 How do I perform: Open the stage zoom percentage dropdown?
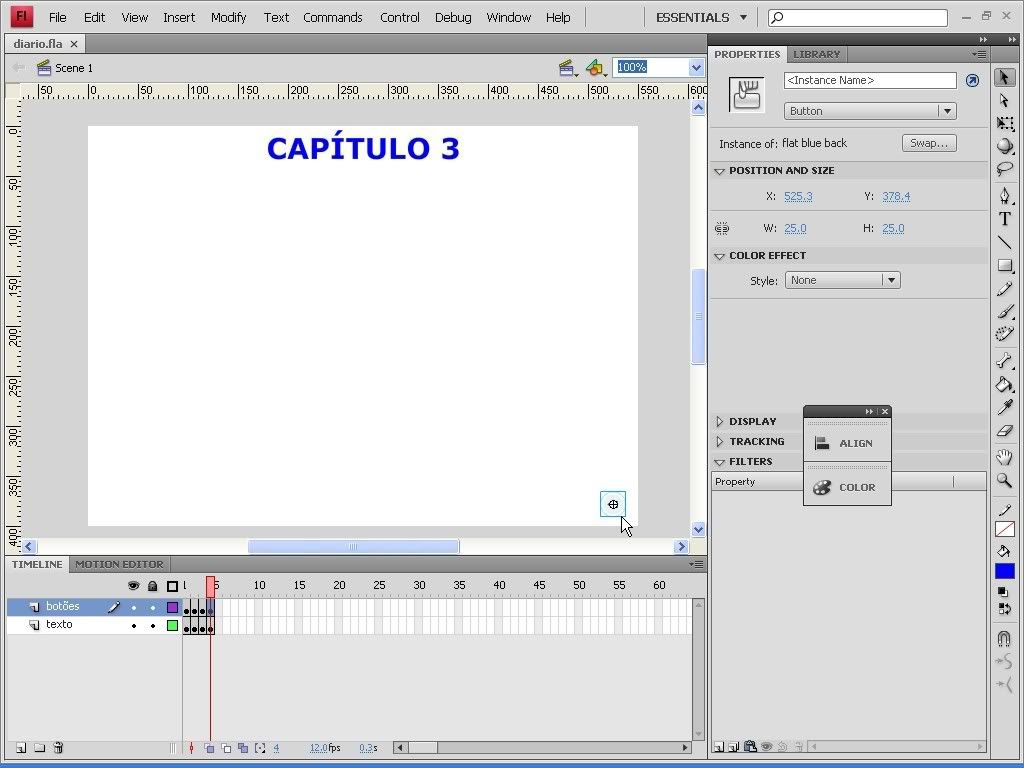696,67
